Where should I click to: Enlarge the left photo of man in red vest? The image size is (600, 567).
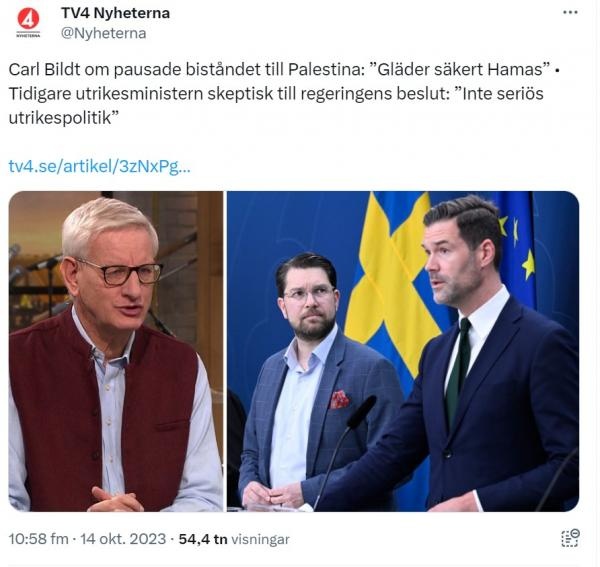[116, 351]
